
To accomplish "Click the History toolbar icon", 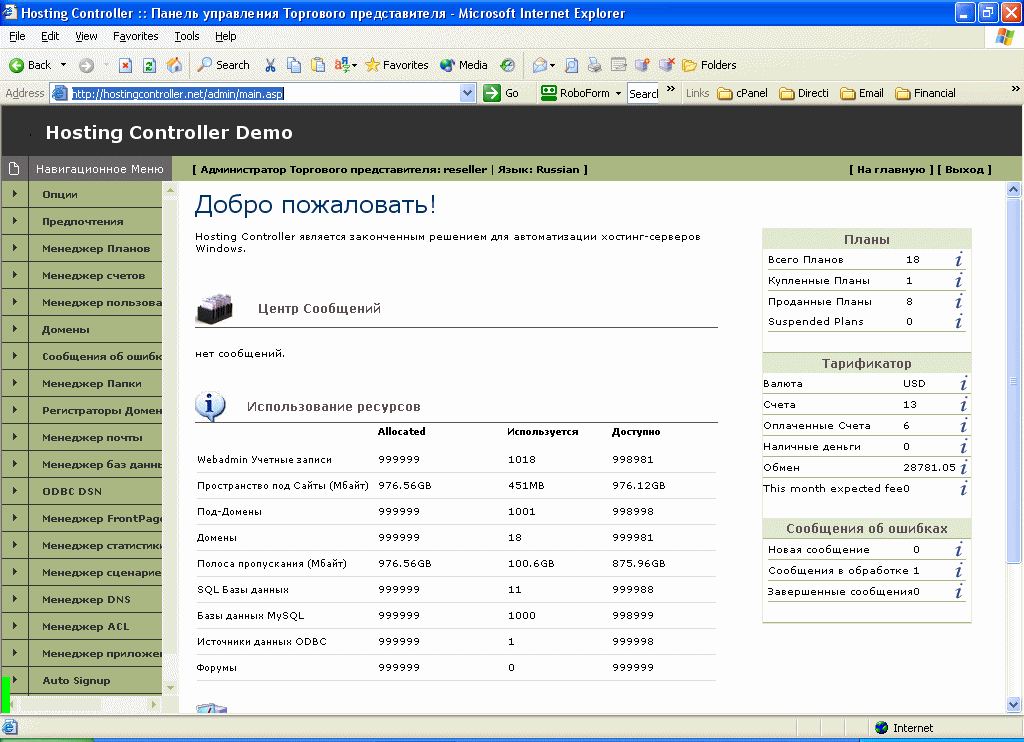I will [507, 65].
